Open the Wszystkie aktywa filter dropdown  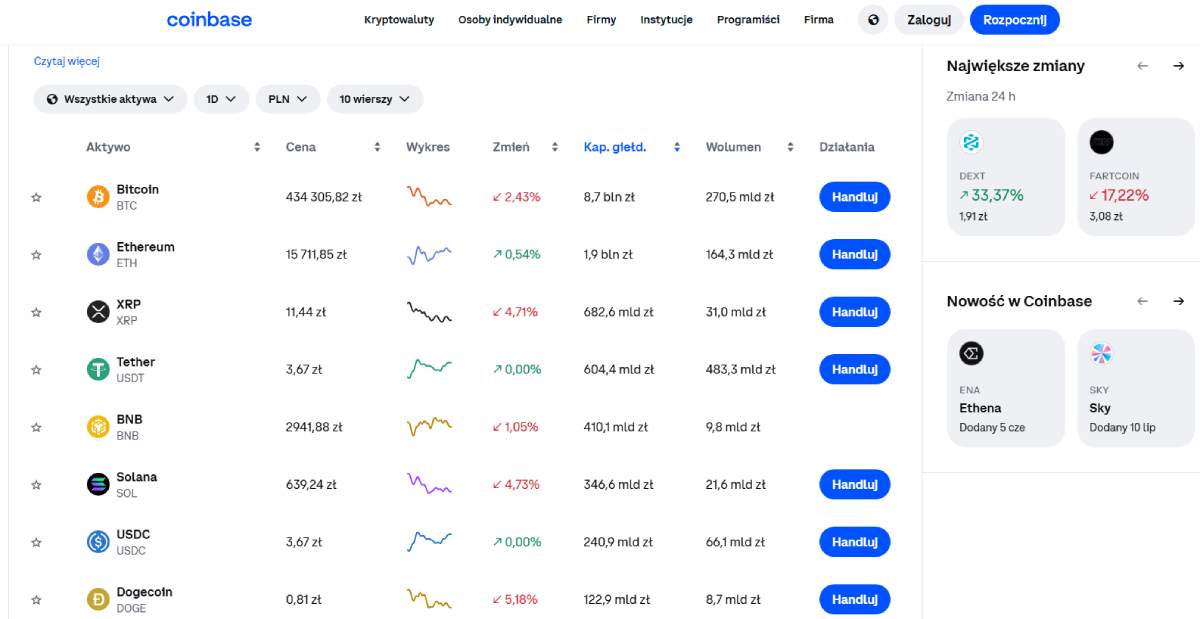108,99
